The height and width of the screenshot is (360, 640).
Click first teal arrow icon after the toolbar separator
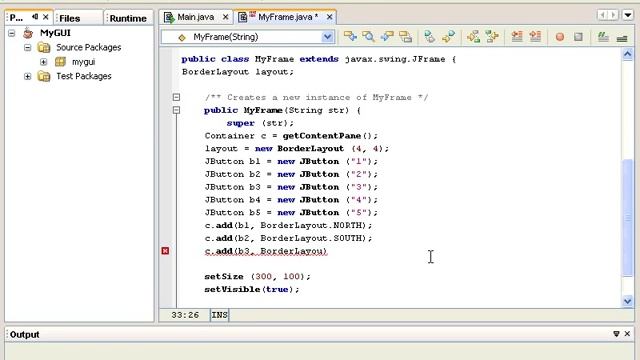click(x=429, y=37)
